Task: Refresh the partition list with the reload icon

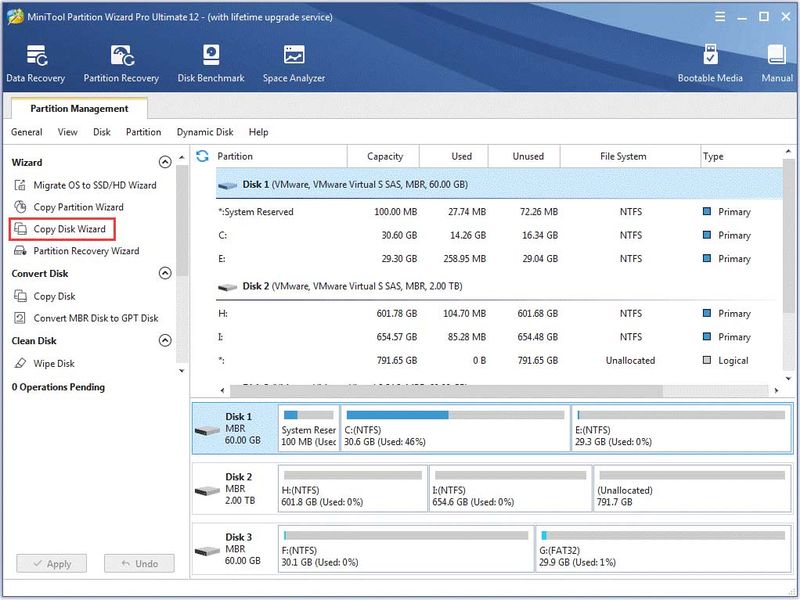Action: [x=202, y=156]
